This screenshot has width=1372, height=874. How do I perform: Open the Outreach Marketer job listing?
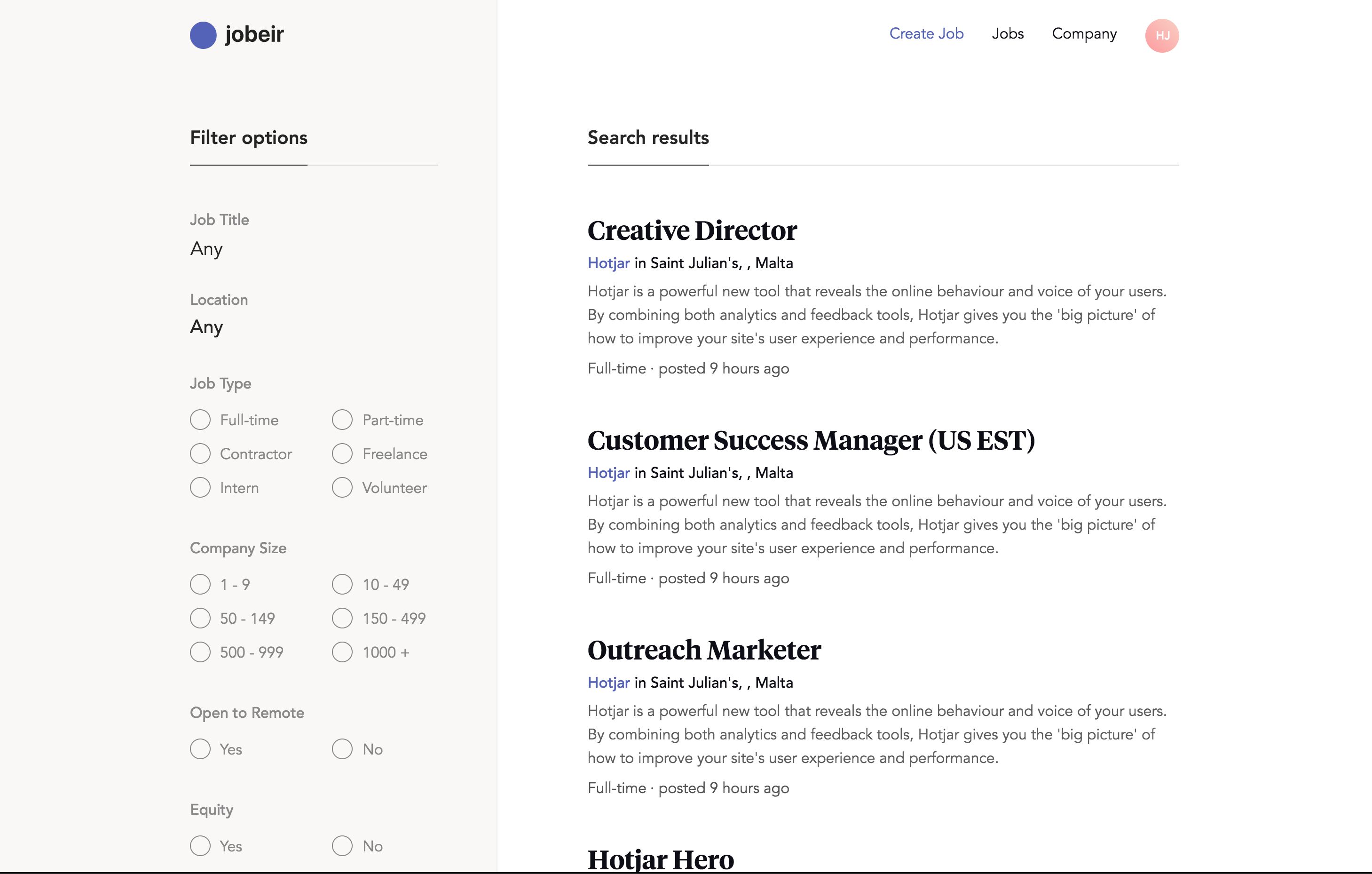[704, 650]
